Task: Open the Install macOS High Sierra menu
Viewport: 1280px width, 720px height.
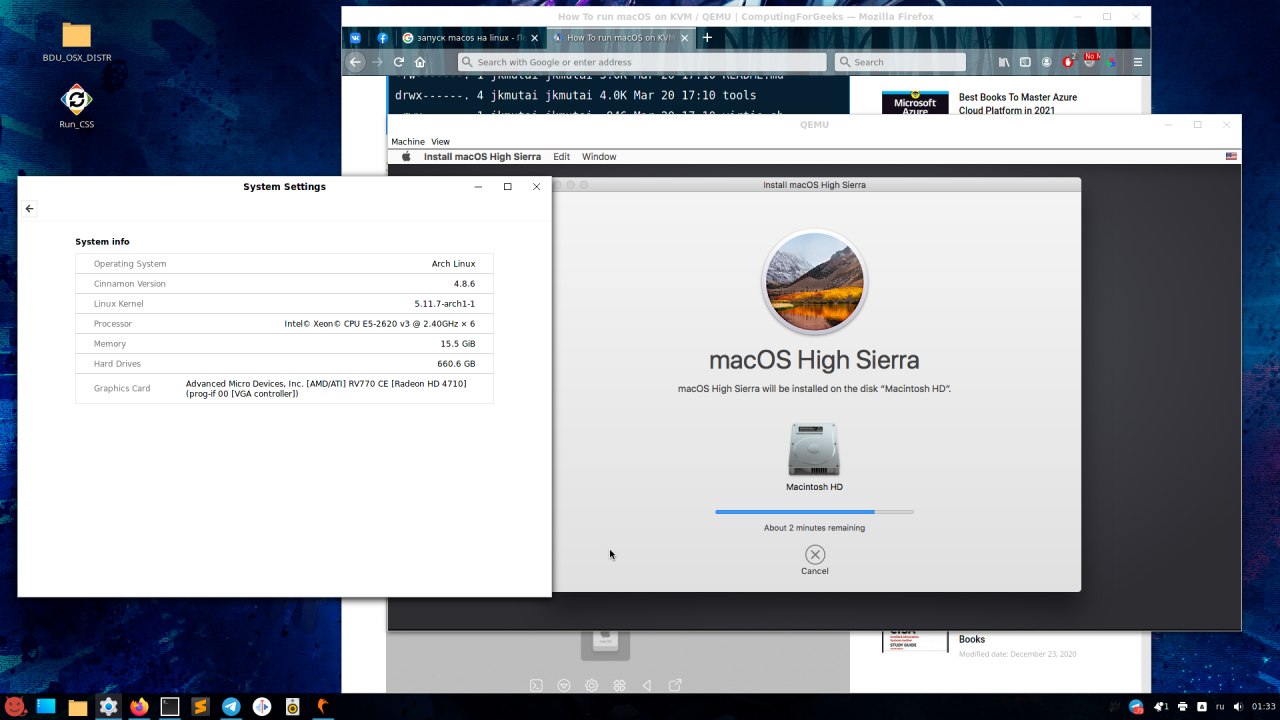Action: pos(482,157)
